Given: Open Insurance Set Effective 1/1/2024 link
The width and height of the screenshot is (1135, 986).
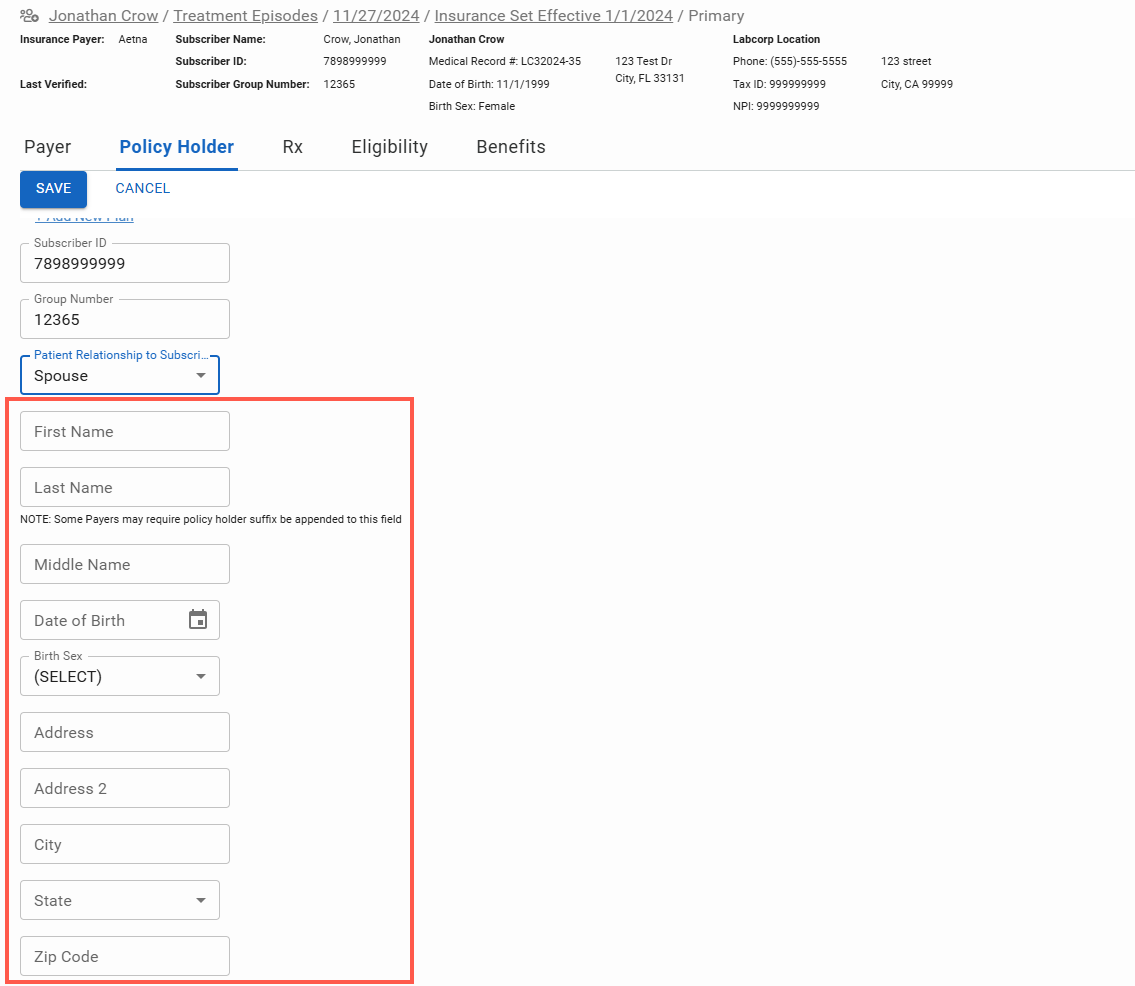Looking at the screenshot, I should 553,16.
